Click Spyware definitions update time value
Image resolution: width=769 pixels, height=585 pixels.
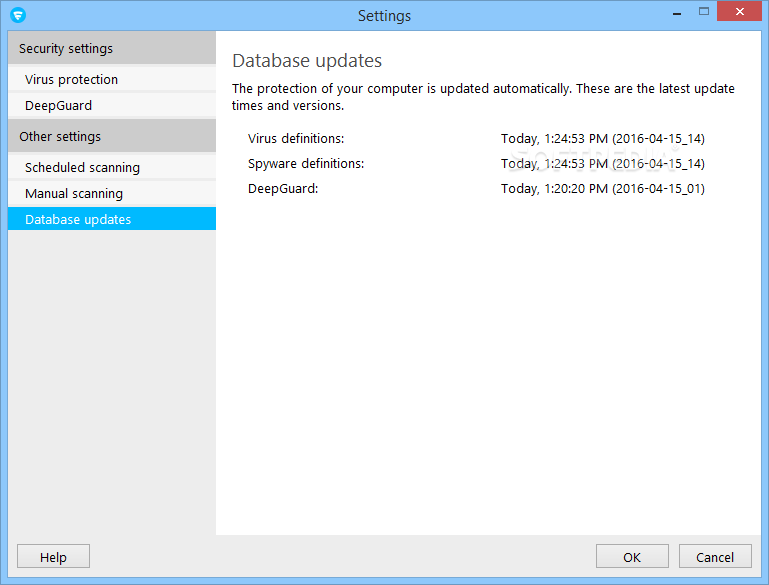point(603,163)
